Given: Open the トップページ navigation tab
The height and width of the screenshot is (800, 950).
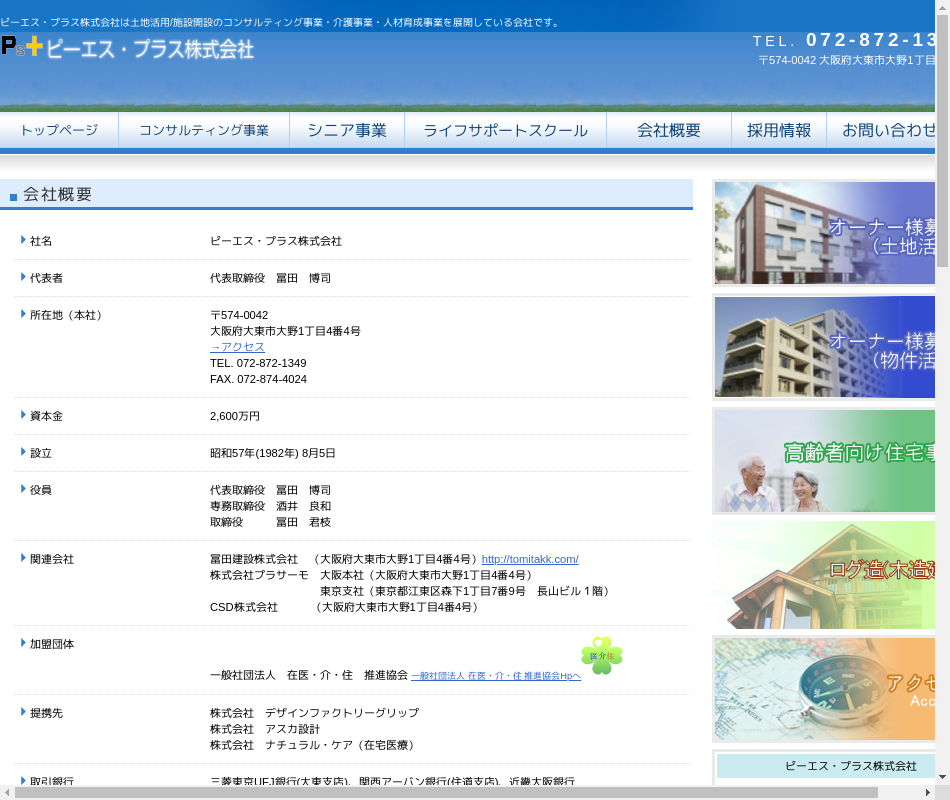Looking at the screenshot, I should (59, 130).
